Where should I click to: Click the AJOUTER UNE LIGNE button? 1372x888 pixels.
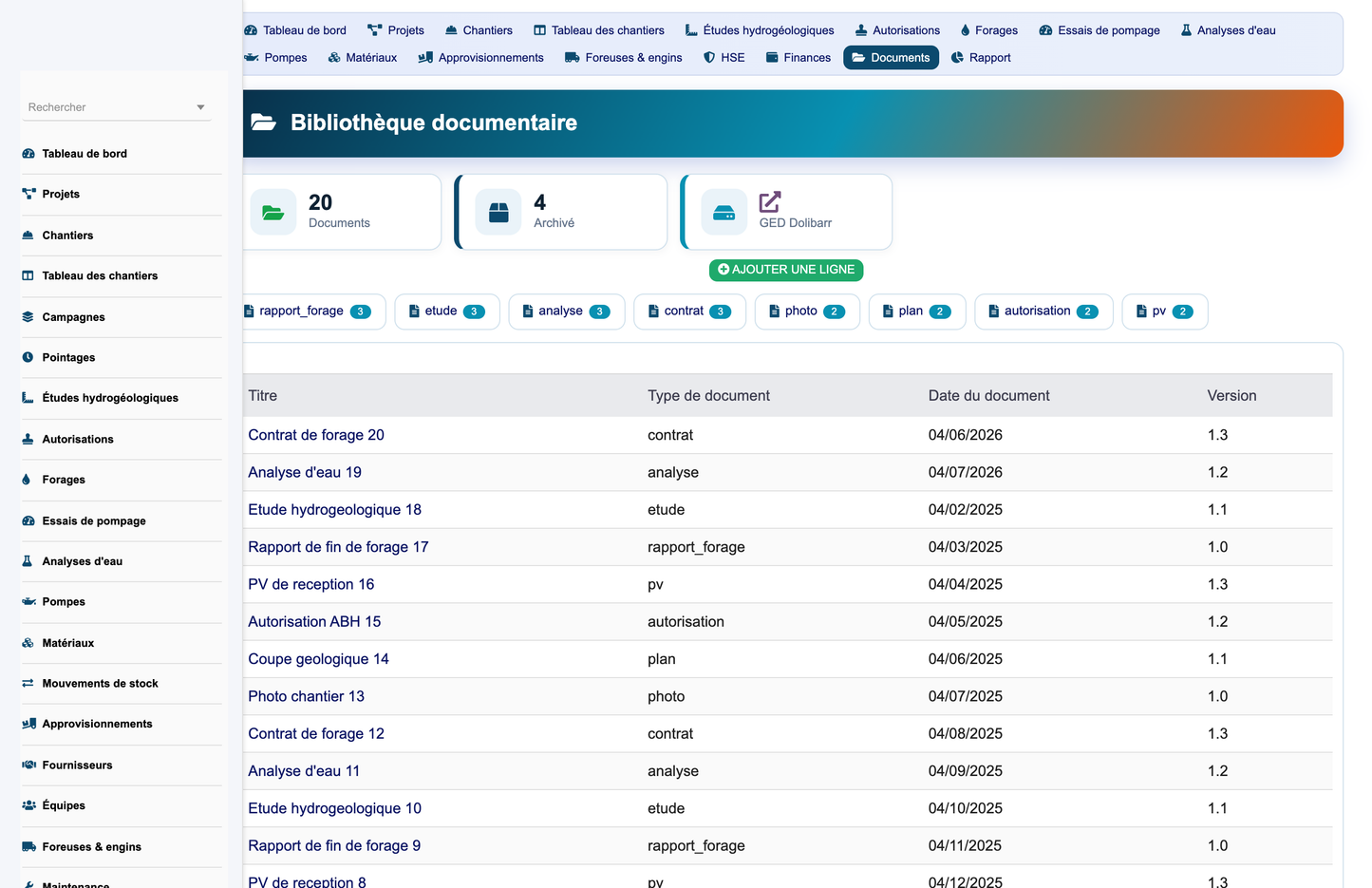786,270
